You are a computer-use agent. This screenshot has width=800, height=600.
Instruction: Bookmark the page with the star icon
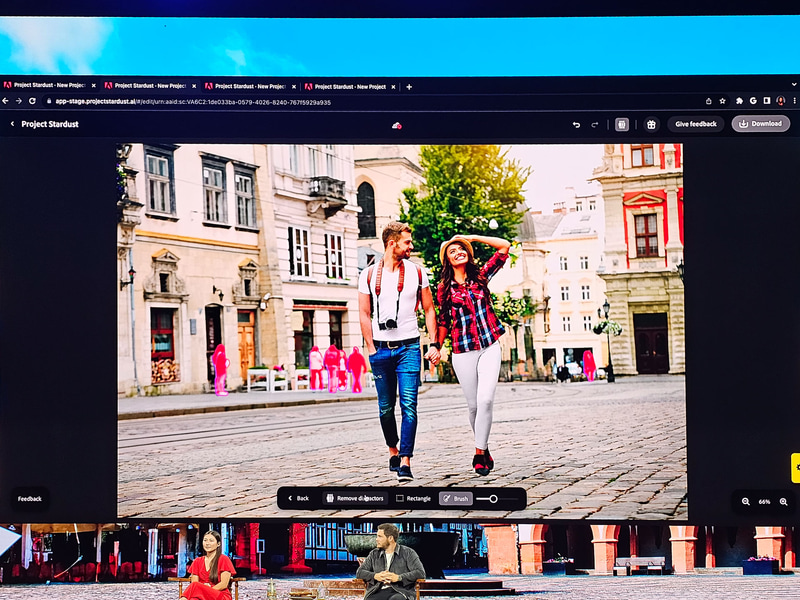click(x=722, y=101)
